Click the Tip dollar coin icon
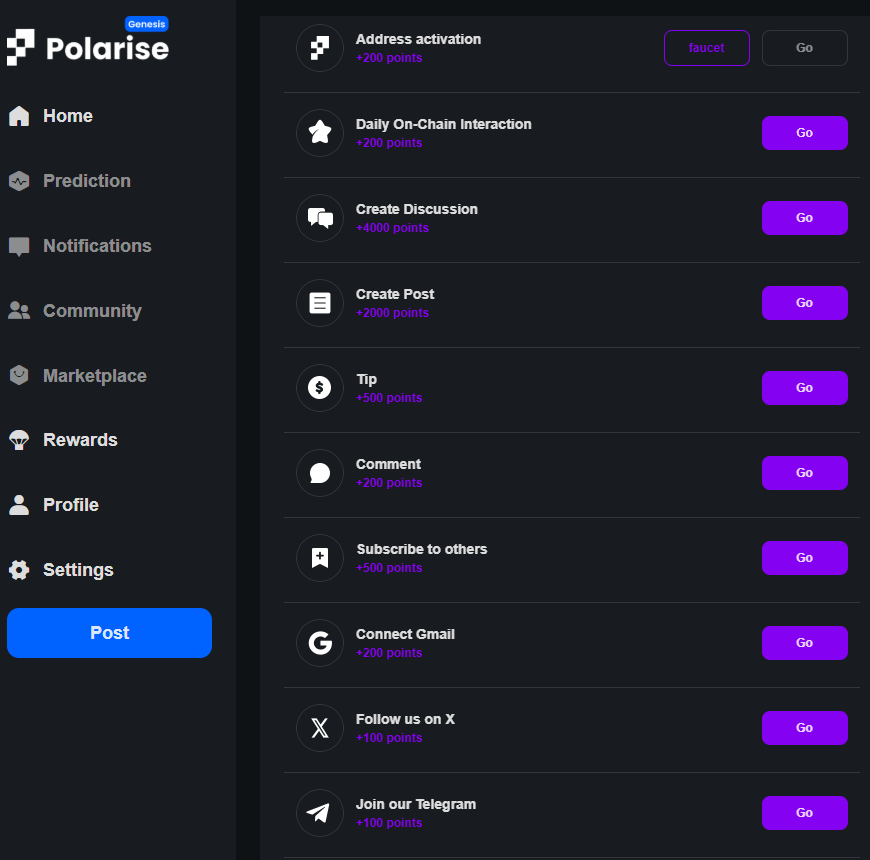This screenshot has height=860, width=870. pos(320,388)
